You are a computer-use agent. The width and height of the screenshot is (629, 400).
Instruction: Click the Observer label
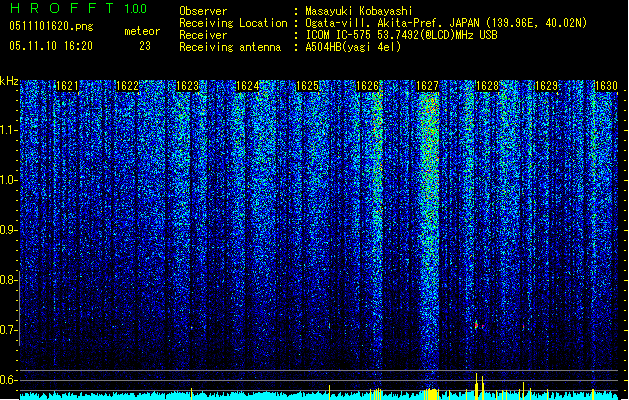click(203, 11)
